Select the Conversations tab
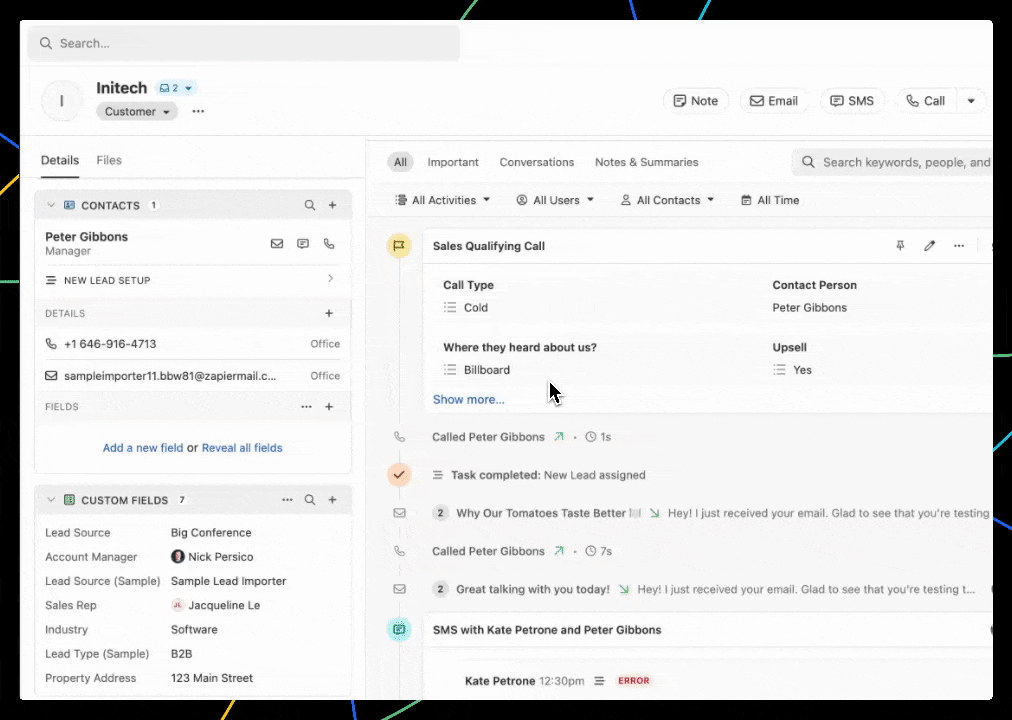The image size is (1012, 720). pyautogui.click(x=536, y=162)
